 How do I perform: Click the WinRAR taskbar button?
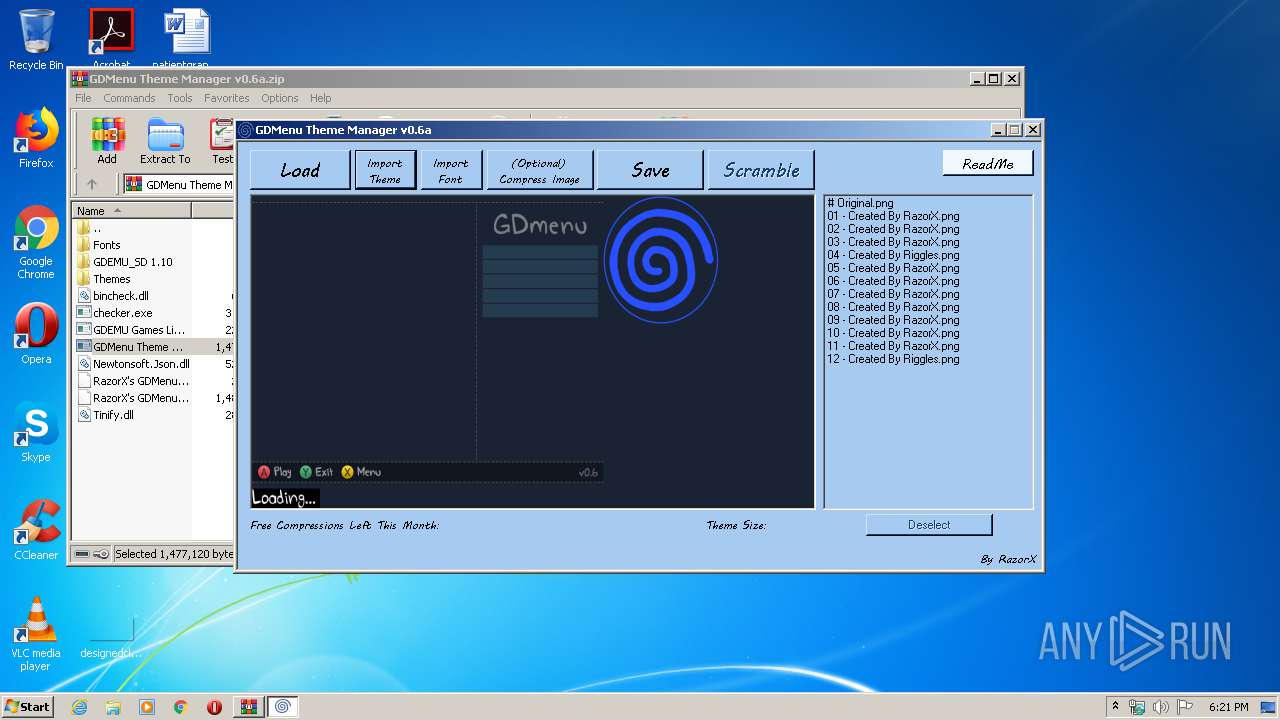pos(248,707)
